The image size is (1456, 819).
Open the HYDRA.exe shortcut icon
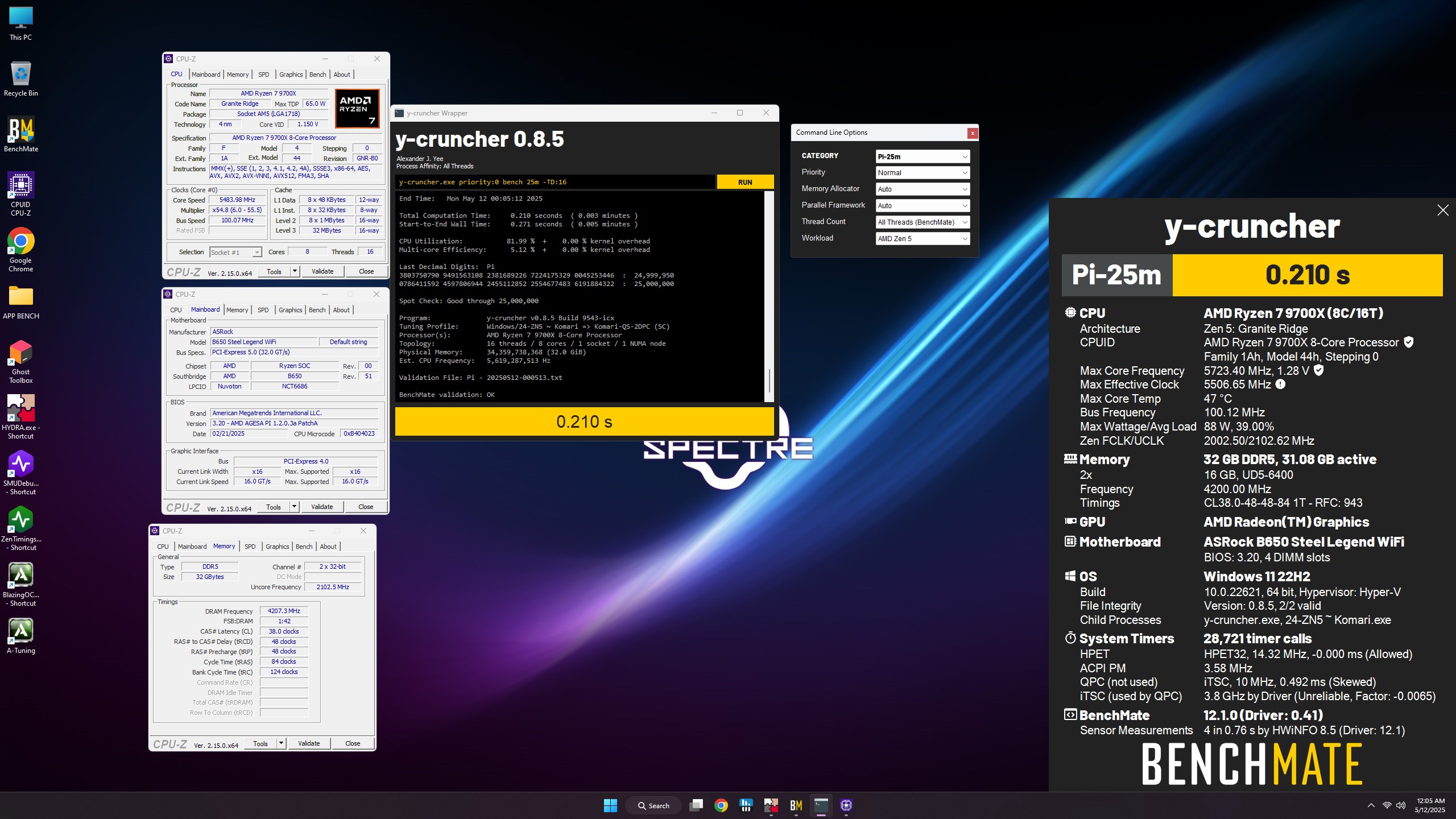[x=21, y=417]
